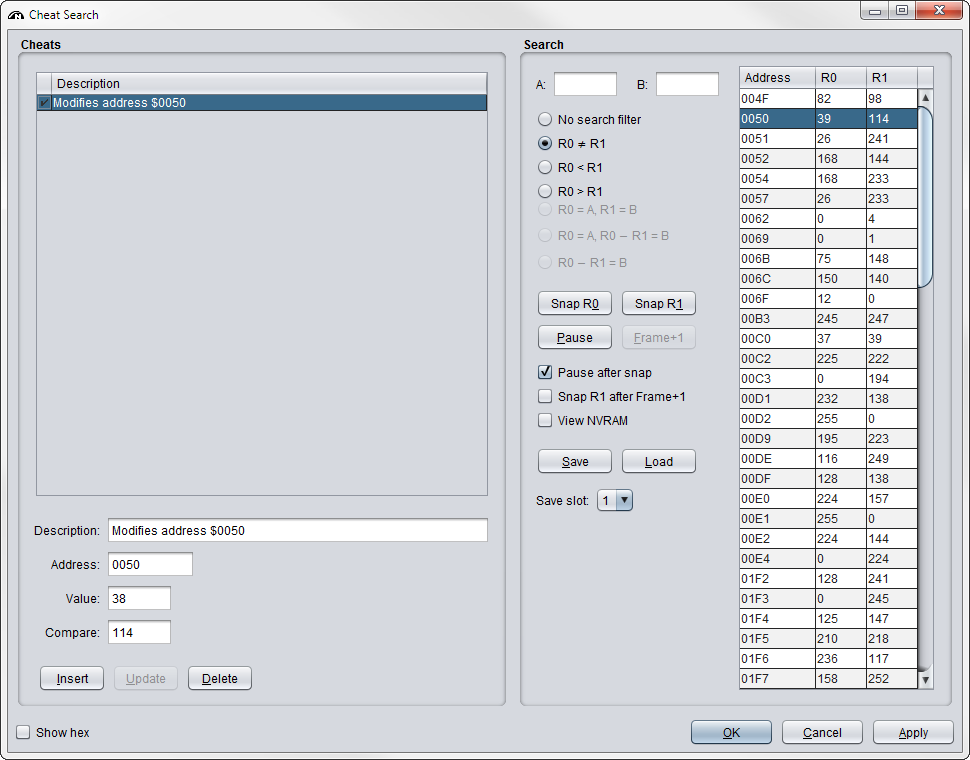This screenshot has height=760, width=970.
Task: Click into the Value input field
Action: tap(139, 598)
